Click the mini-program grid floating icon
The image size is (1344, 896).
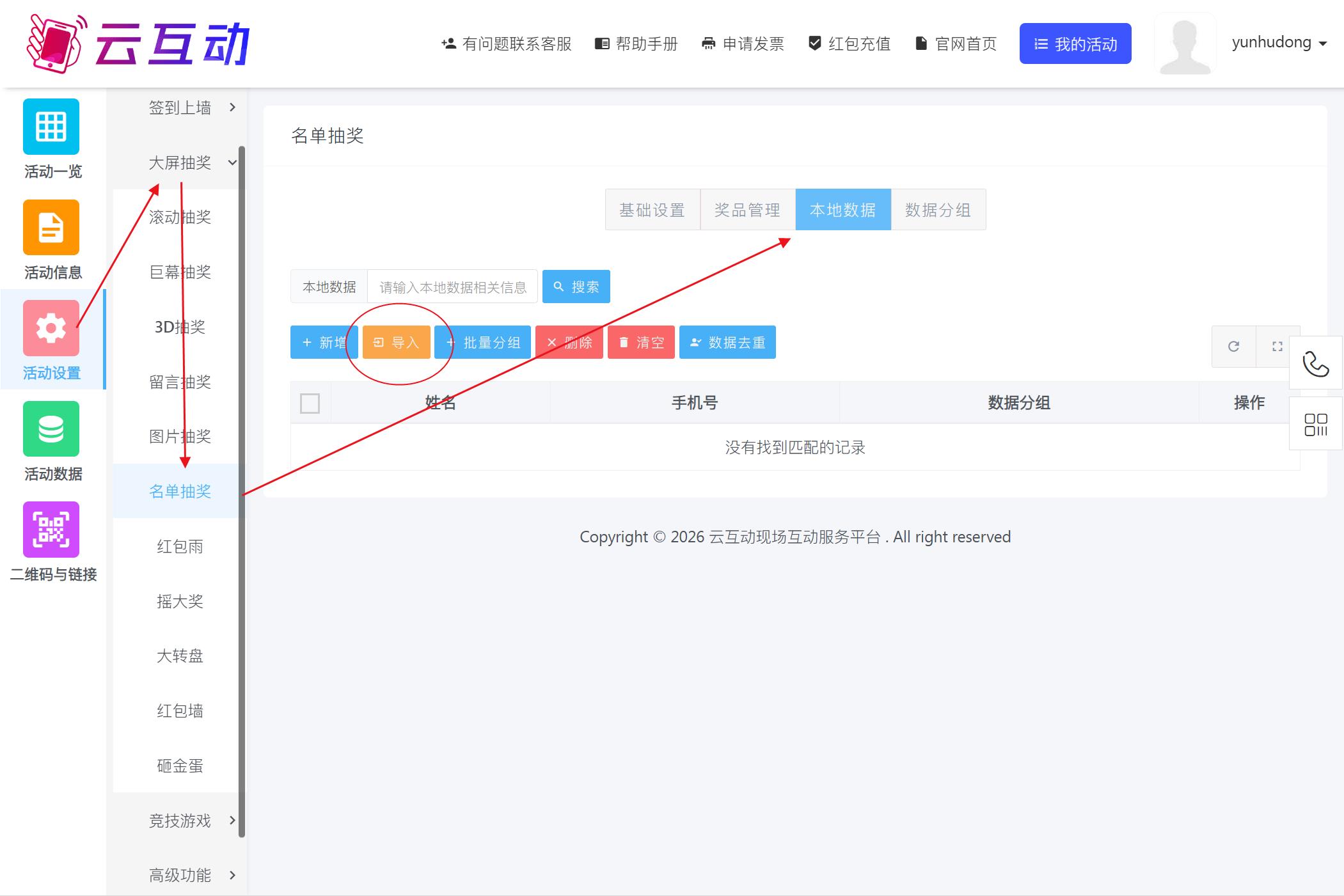tap(1316, 423)
